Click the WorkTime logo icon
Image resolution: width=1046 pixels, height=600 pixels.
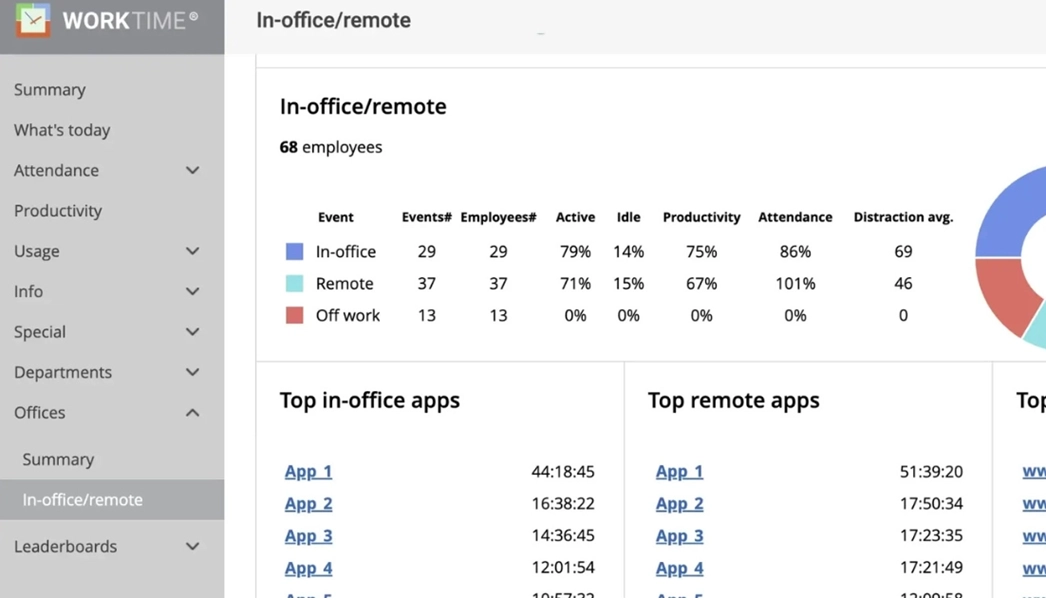coord(33,20)
